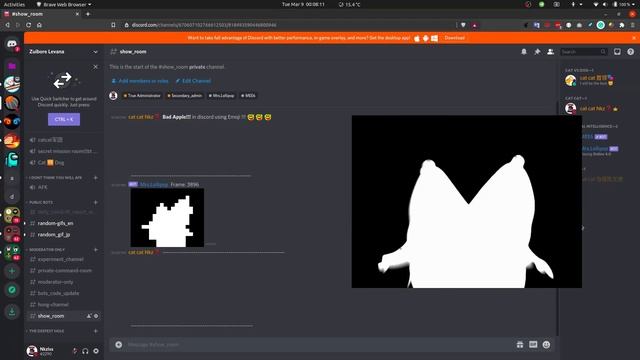Open the Bad Apple frame image thumbnail
The height and width of the screenshot is (360, 640).
click(x=167, y=218)
